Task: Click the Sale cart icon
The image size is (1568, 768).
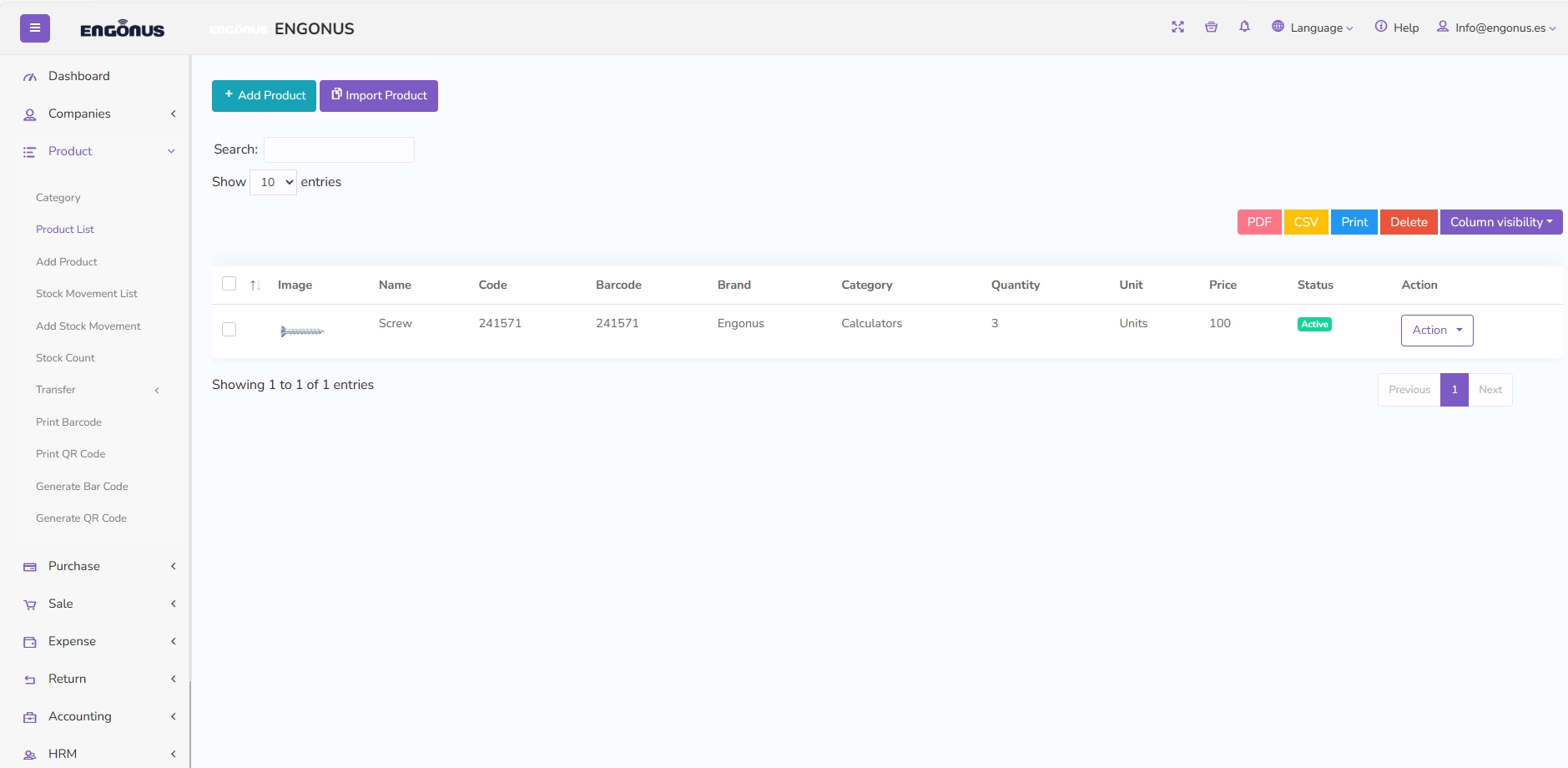Action: [x=30, y=604]
